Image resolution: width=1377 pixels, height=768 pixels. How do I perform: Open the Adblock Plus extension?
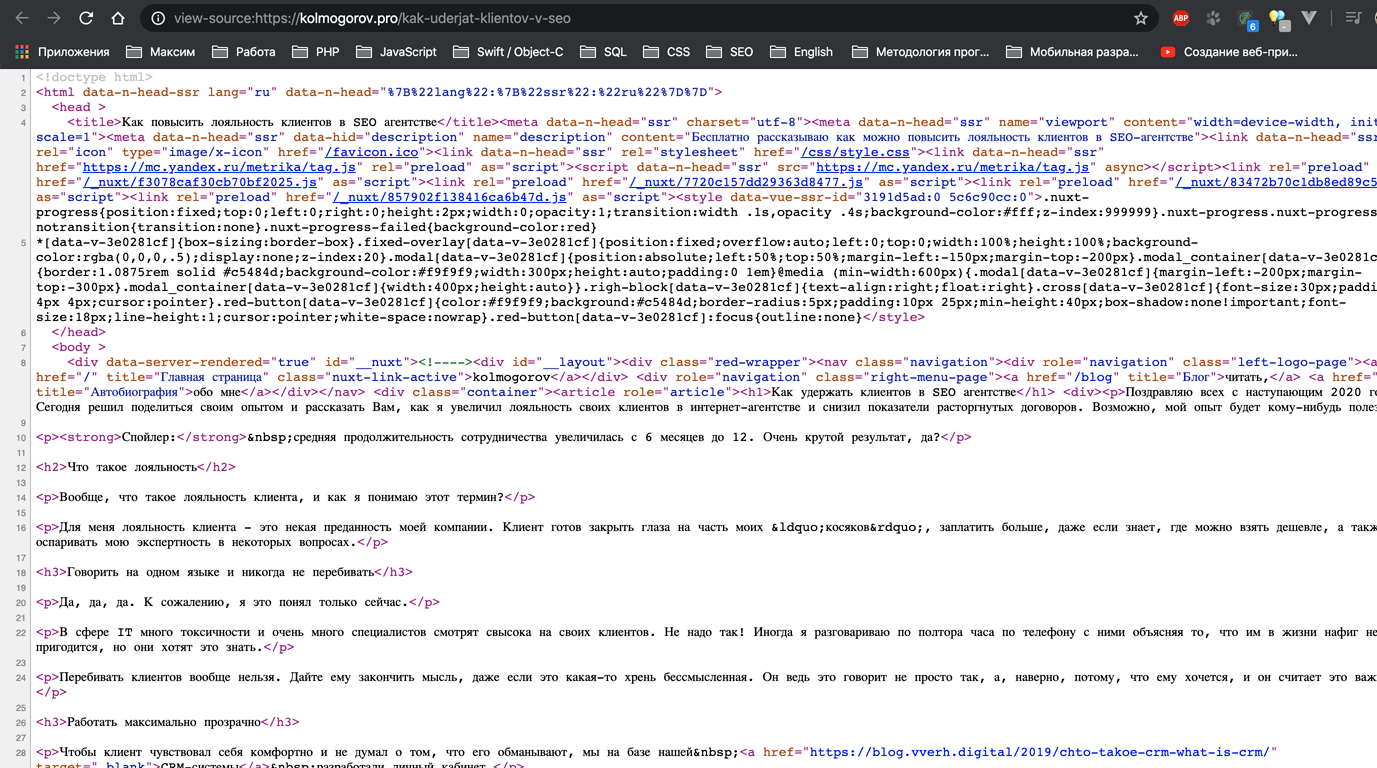pyautogui.click(x=1181, y=18)
